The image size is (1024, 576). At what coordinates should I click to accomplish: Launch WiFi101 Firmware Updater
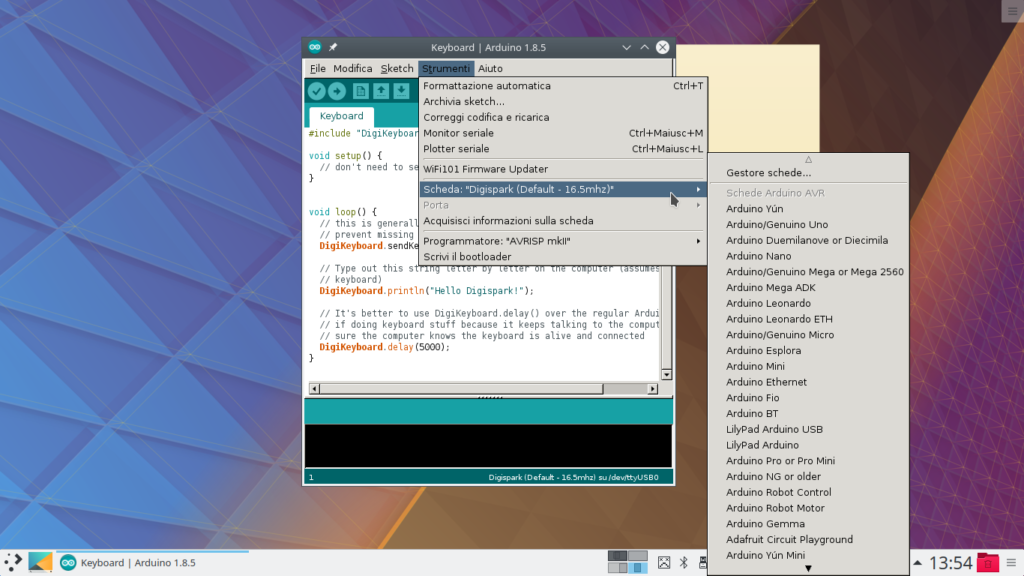click(x=563, y=169)
